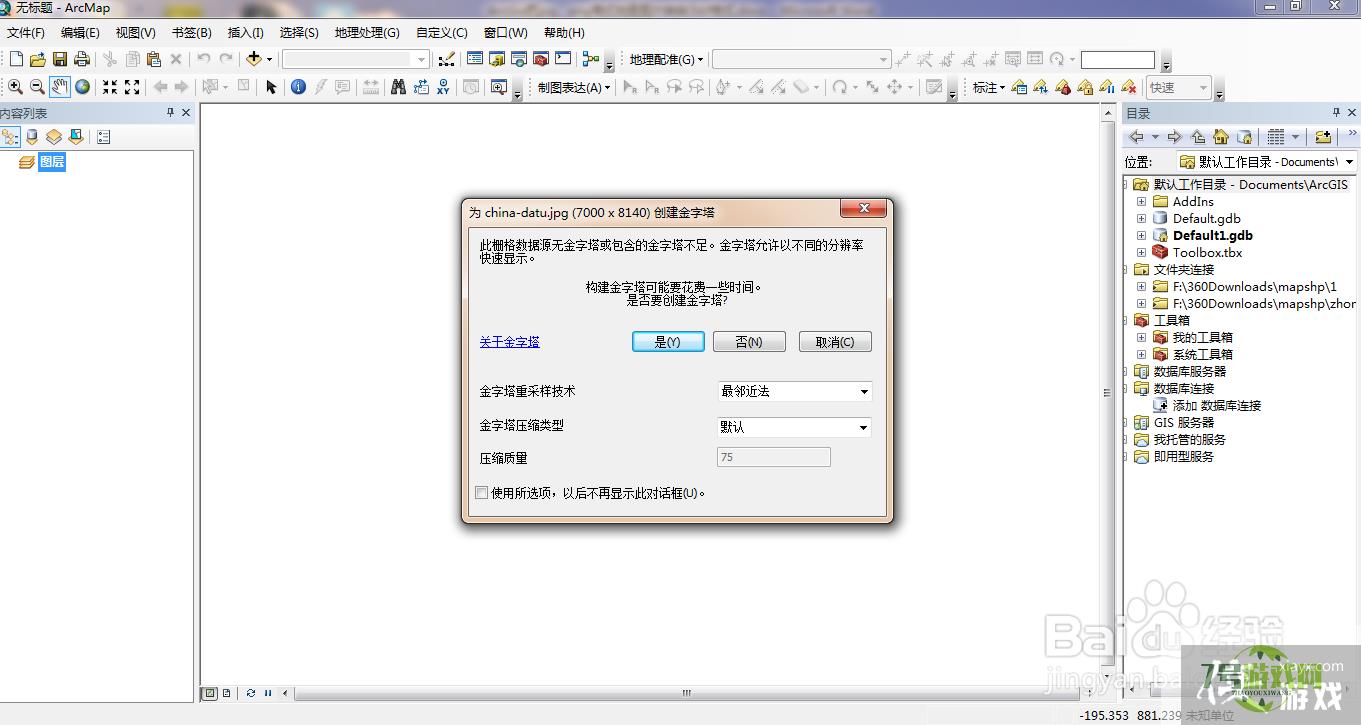Click the Go To XY icon
The width and height of the screenshot is (1361, 725).
443,87
